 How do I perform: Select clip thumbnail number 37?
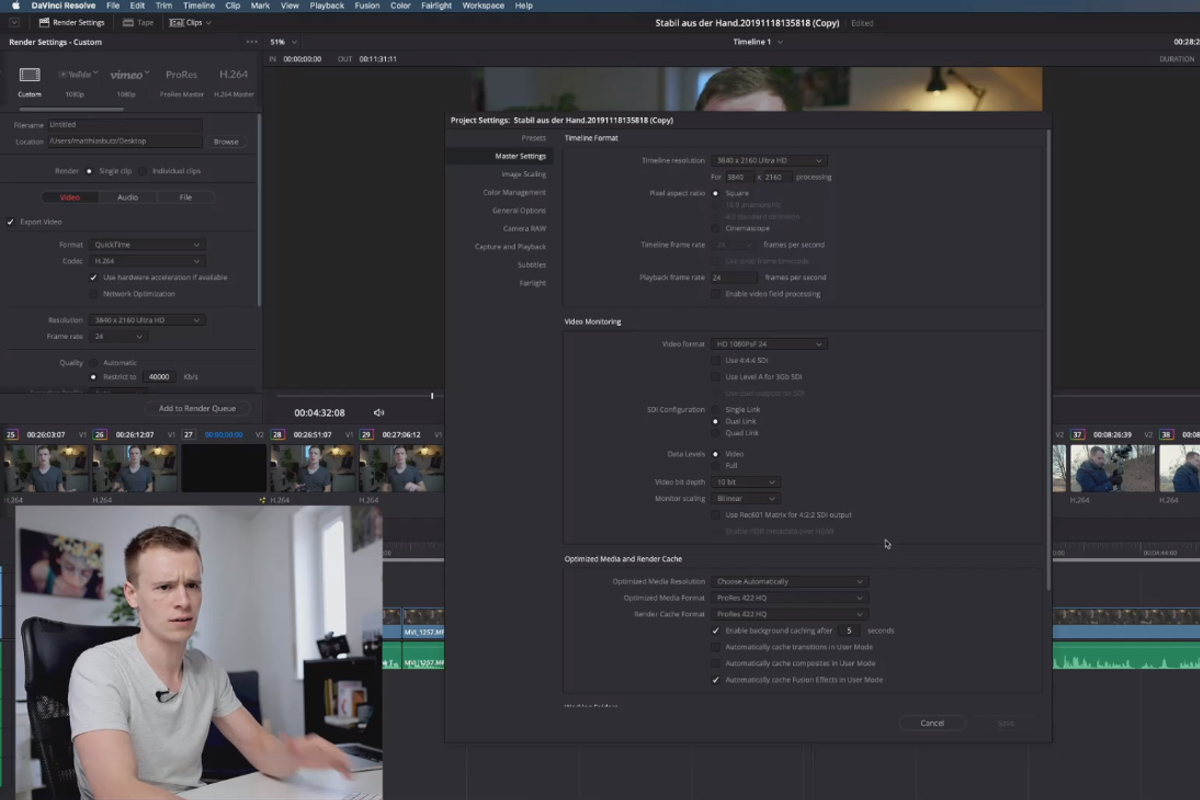pyautogui.click(x=1112, y=468)
